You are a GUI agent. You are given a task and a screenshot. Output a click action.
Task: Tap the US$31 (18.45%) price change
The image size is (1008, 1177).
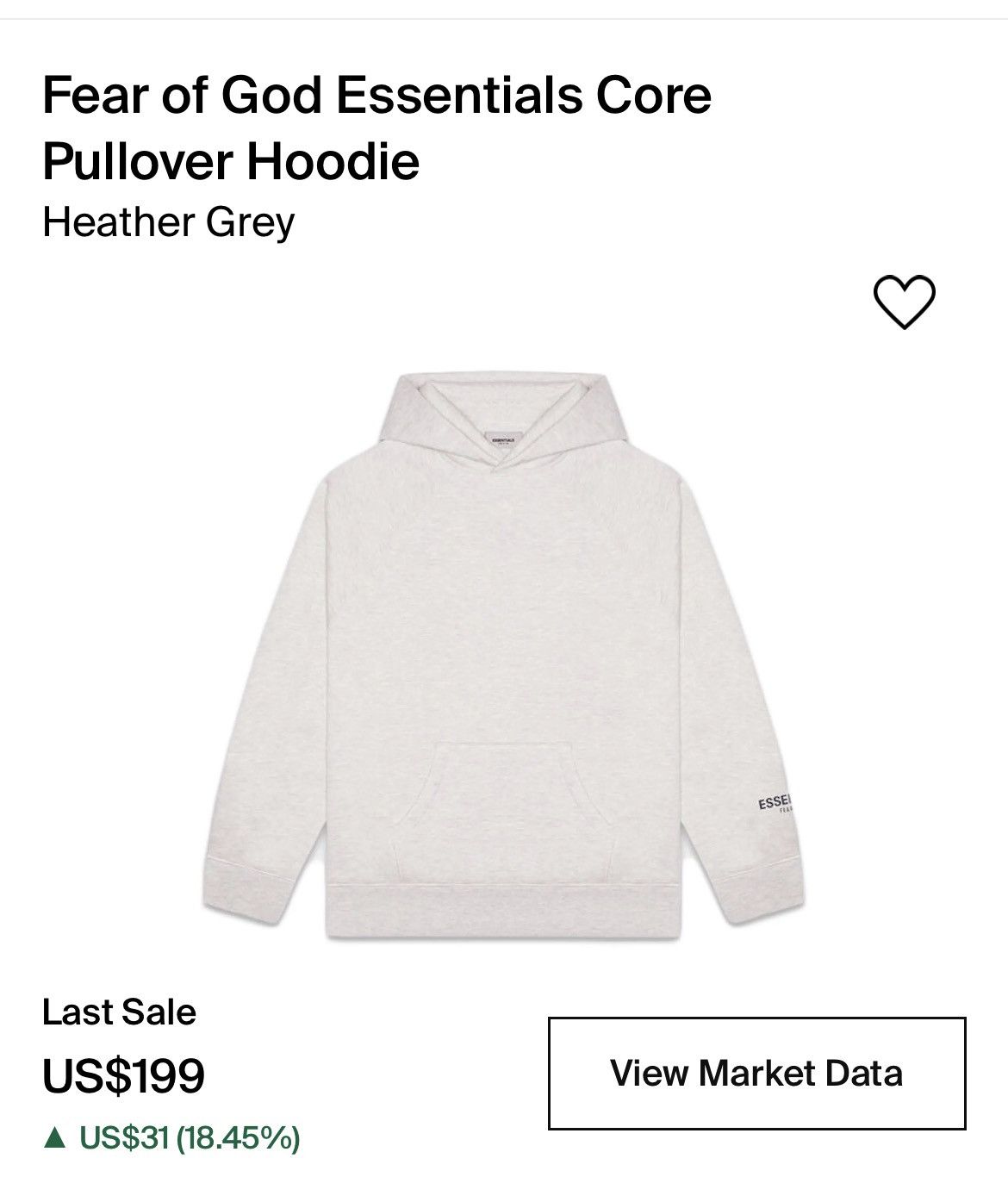pyautogui.click(x=190, y=1139)
